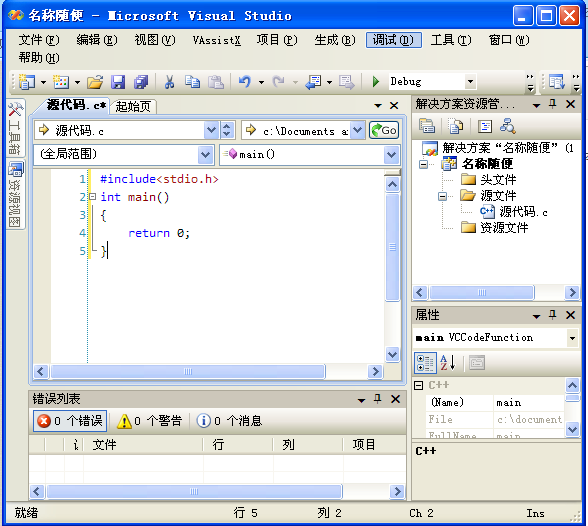Click the Undo arrow icon
This screenshot has height=526, width=588.
[244, 81]
